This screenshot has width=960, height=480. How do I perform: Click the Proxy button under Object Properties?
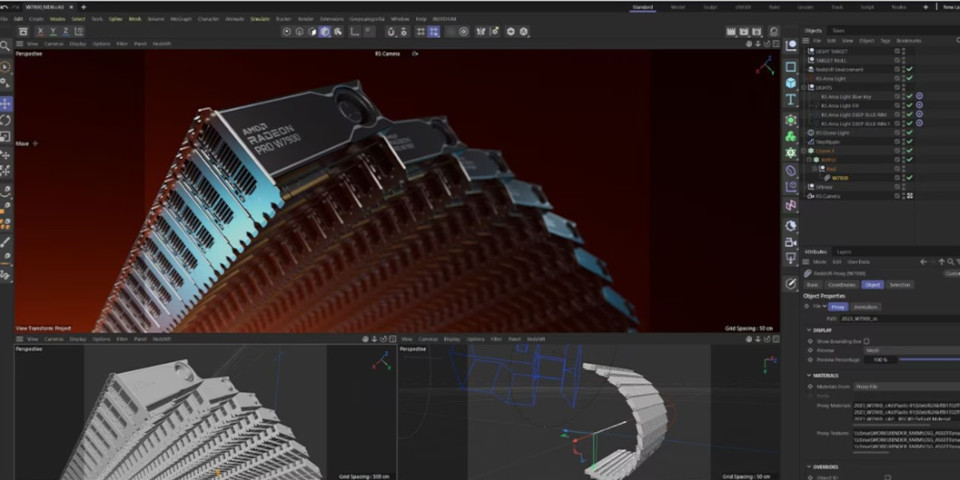[x=839, y=307]
